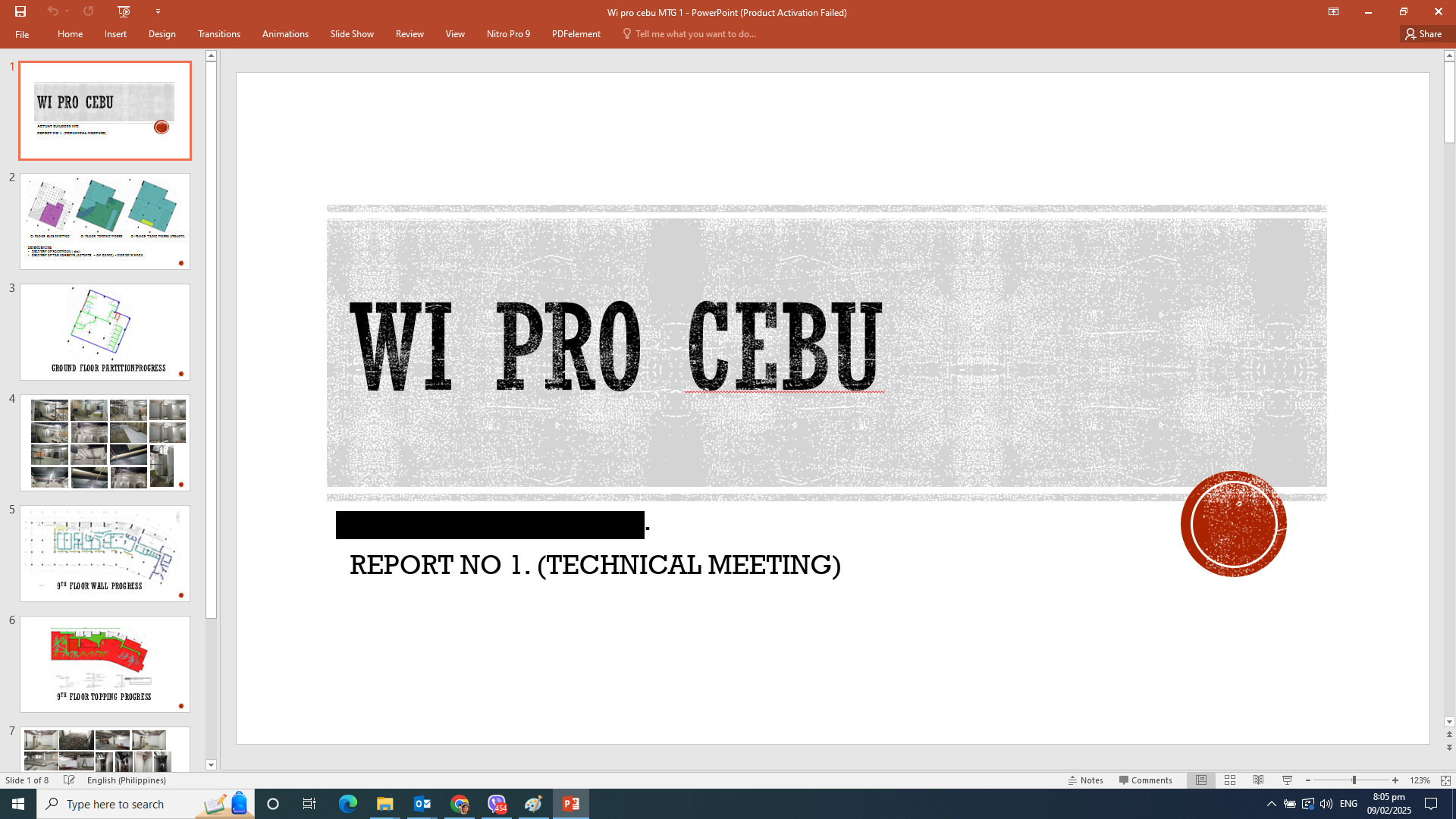1456x819 pixels.
Task: Start the slideshow from the status bar
Action: click(x=1287, y=780)
